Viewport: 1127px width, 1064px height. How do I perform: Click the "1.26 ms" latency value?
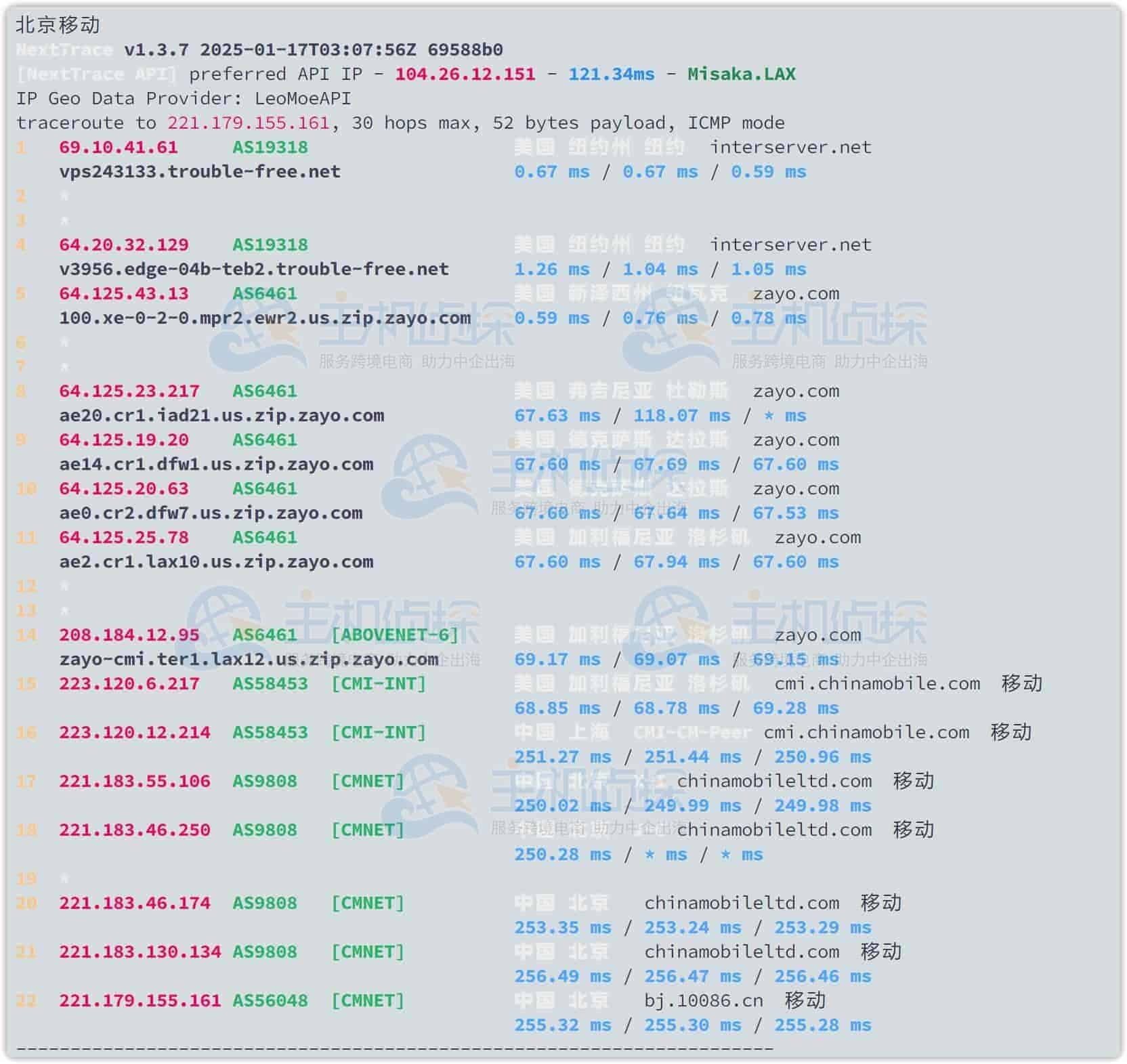point(552,269)
